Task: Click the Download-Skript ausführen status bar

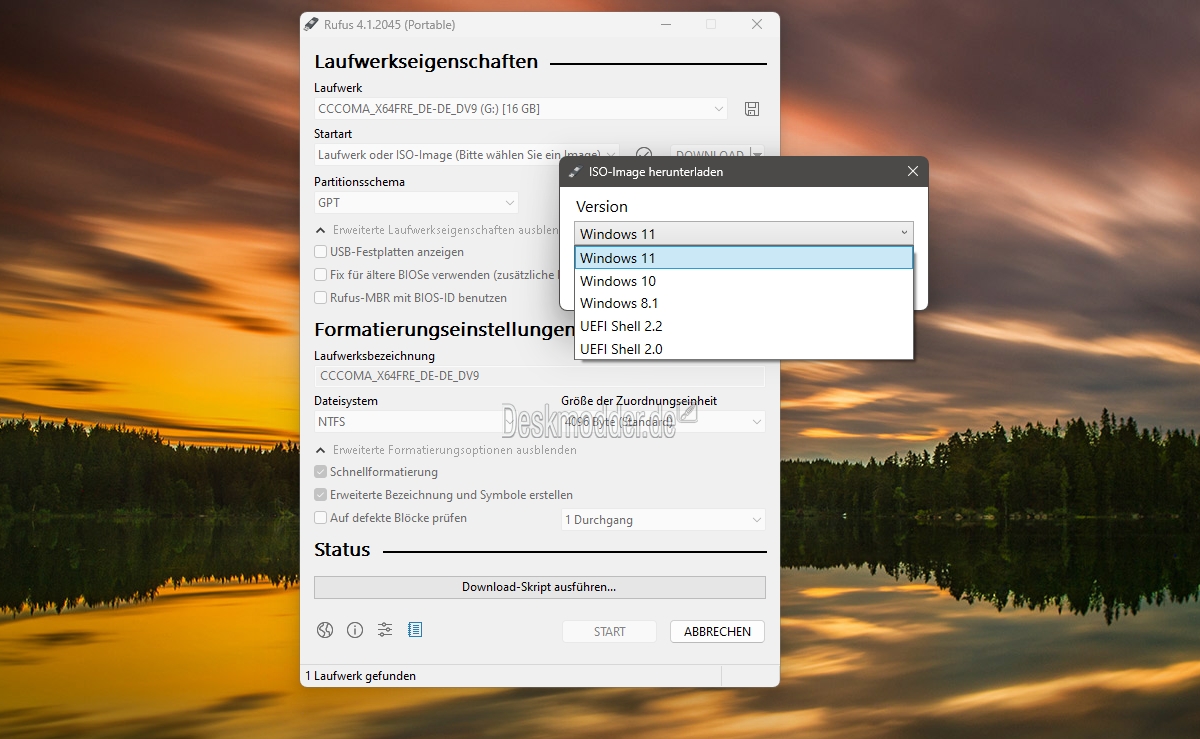Action: point(539,587)
